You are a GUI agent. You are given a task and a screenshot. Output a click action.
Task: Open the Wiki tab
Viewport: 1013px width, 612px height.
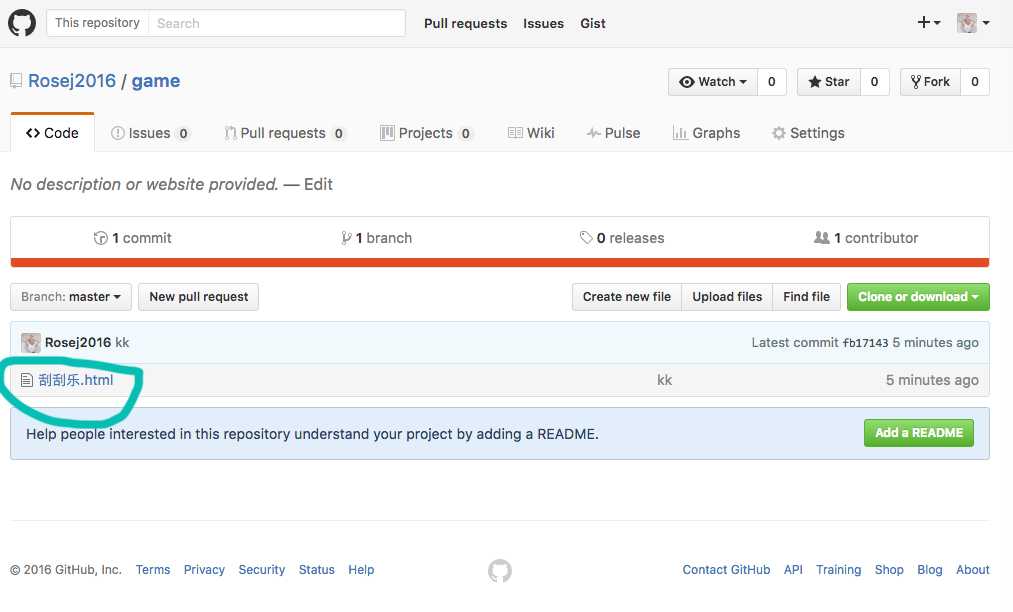[x=531, y=133]
